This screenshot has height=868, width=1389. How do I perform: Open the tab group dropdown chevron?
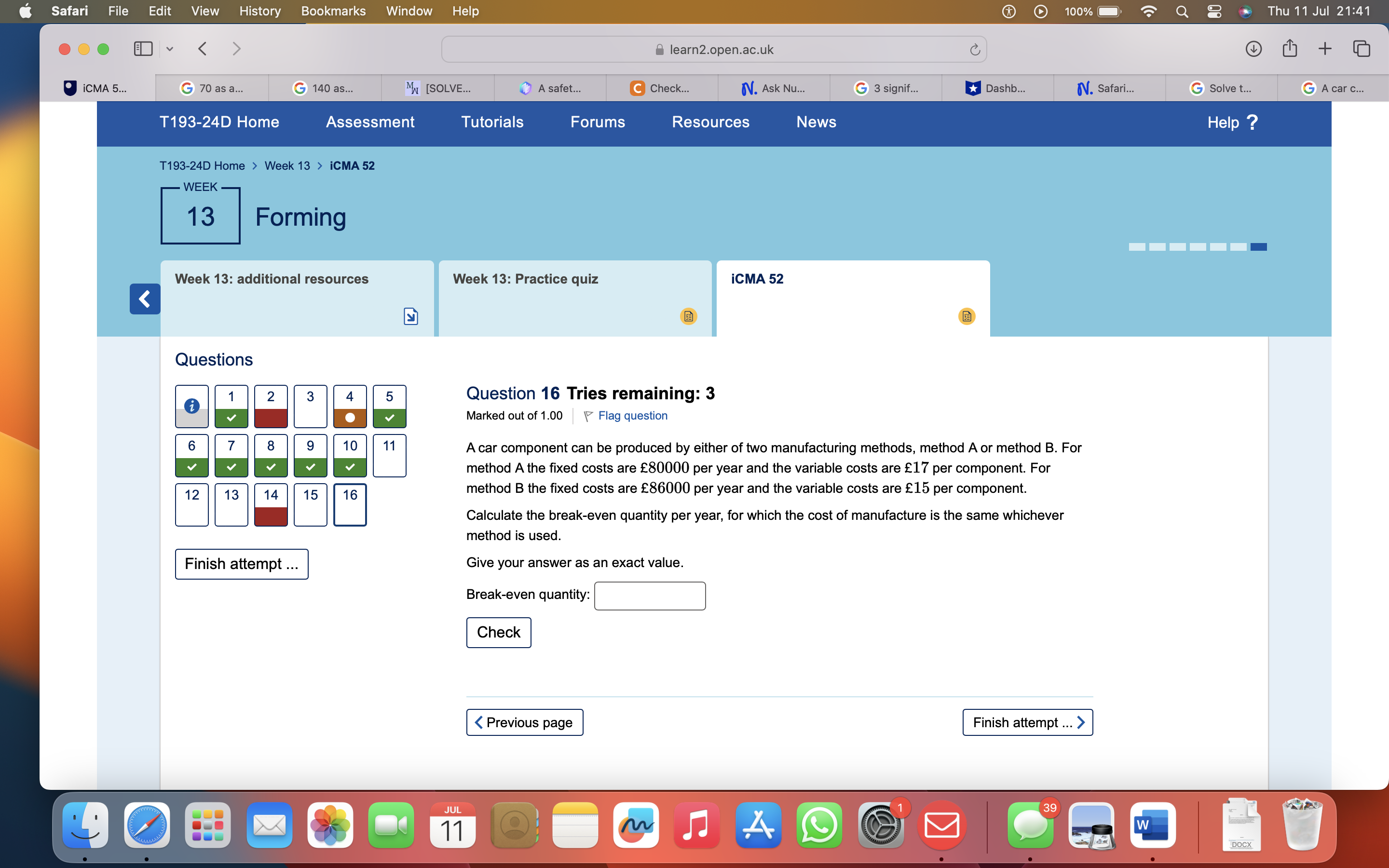point(170,49)
